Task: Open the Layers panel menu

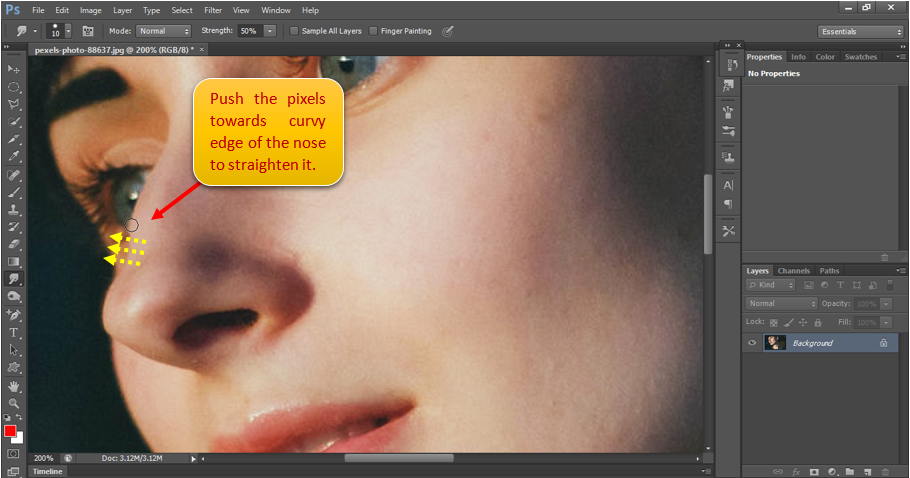Action: (901, 270)
